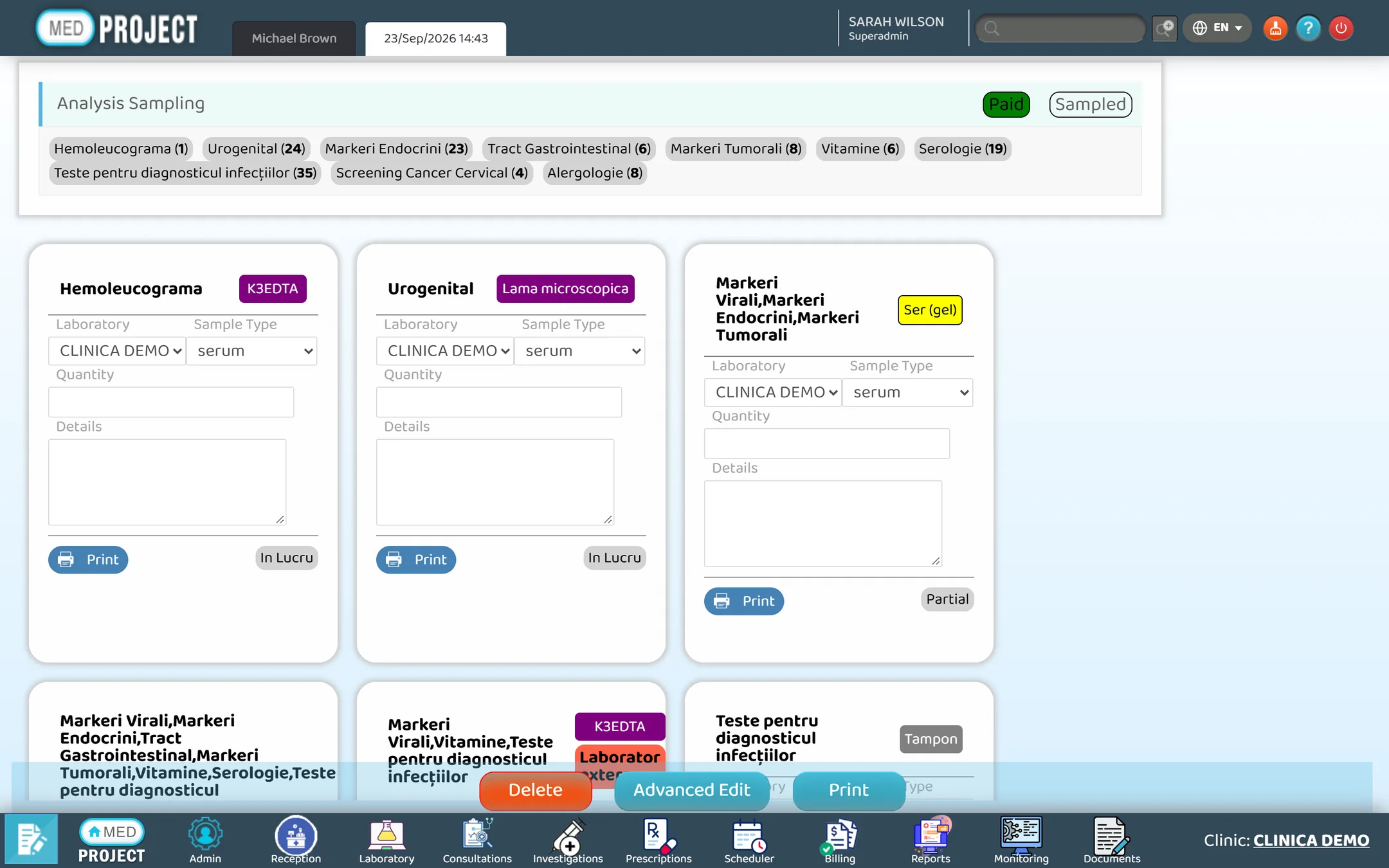
Task: Open Sample Type dropdown in Hemoleucograma card
Action: click(251, 351)
